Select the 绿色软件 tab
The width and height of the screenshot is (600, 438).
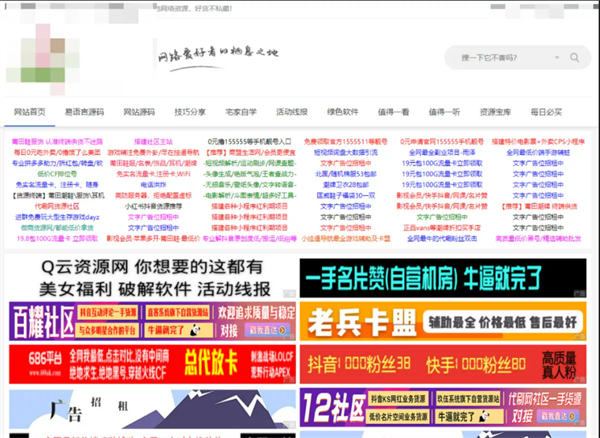343,111
